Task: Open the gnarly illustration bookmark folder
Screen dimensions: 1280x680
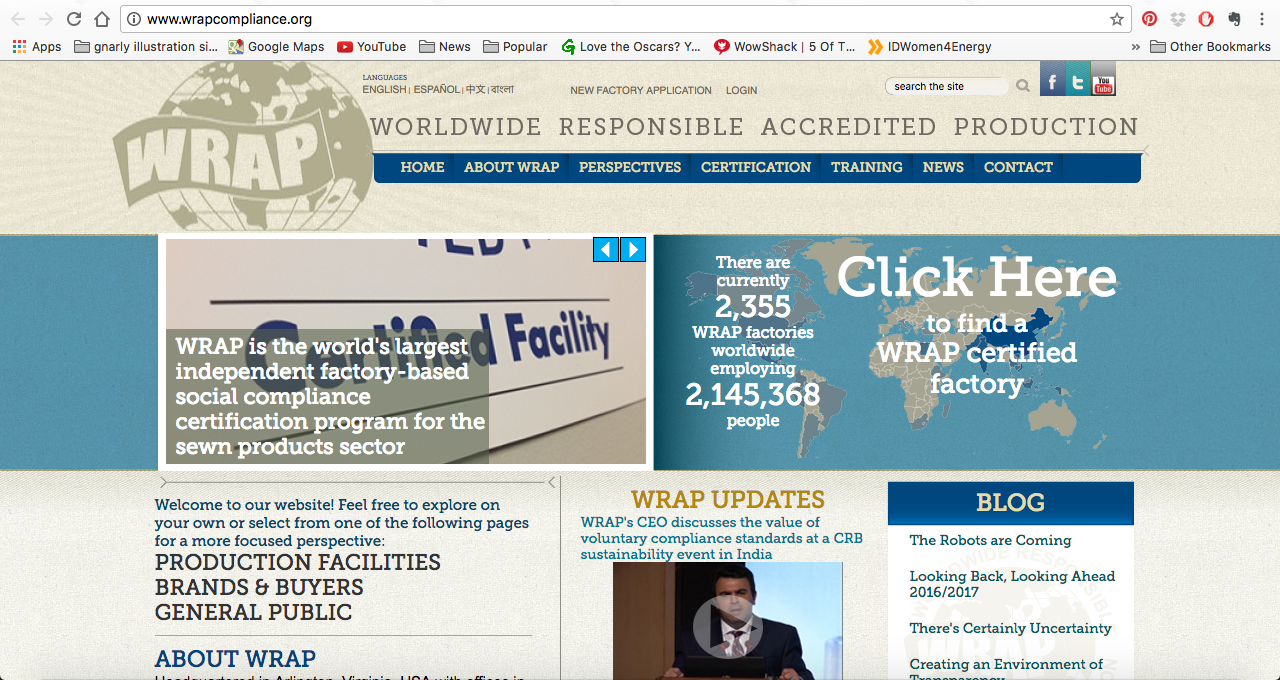Action: [x=146, y=46]
